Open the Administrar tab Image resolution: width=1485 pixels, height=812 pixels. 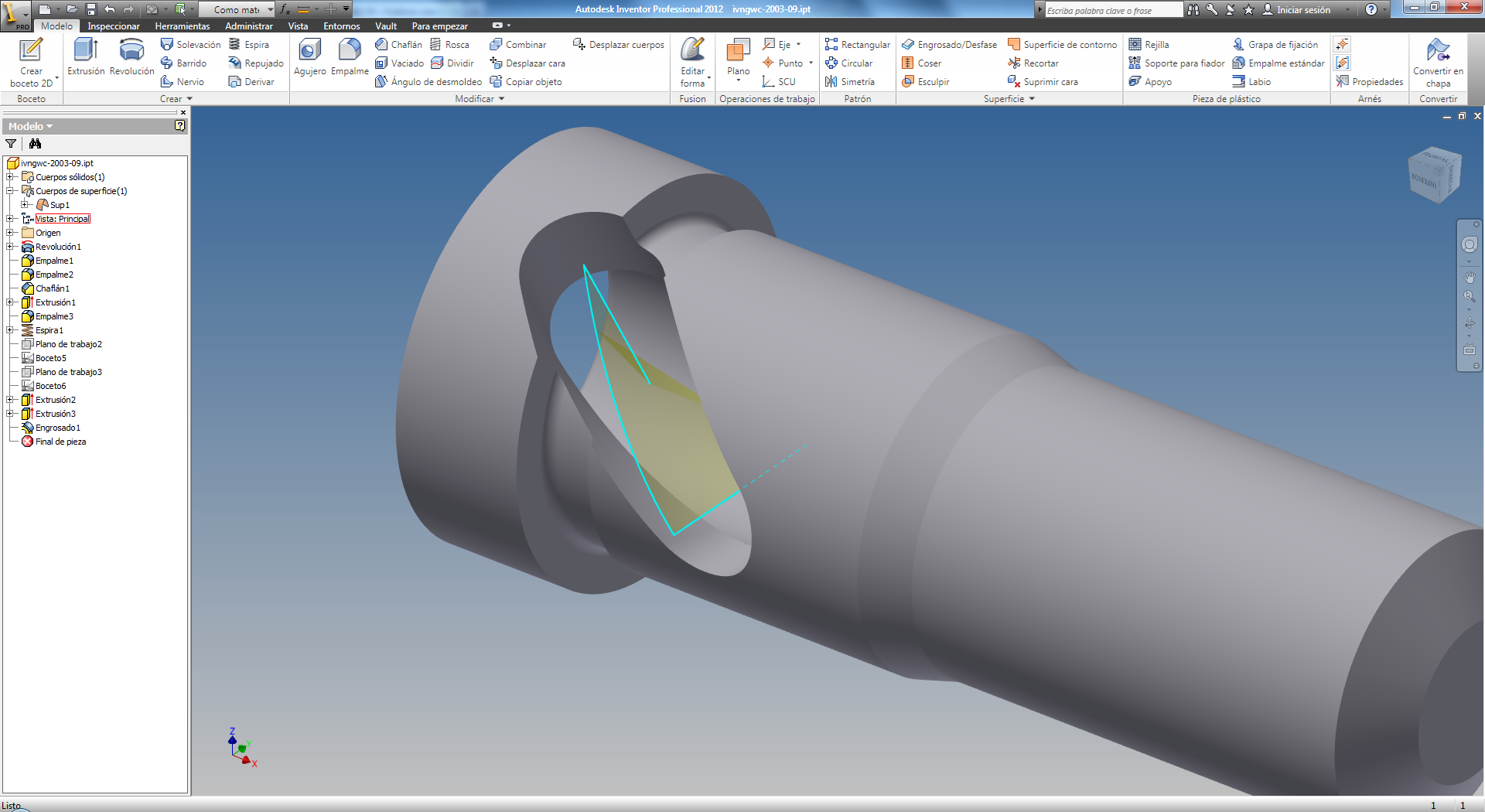pos(249,26)
